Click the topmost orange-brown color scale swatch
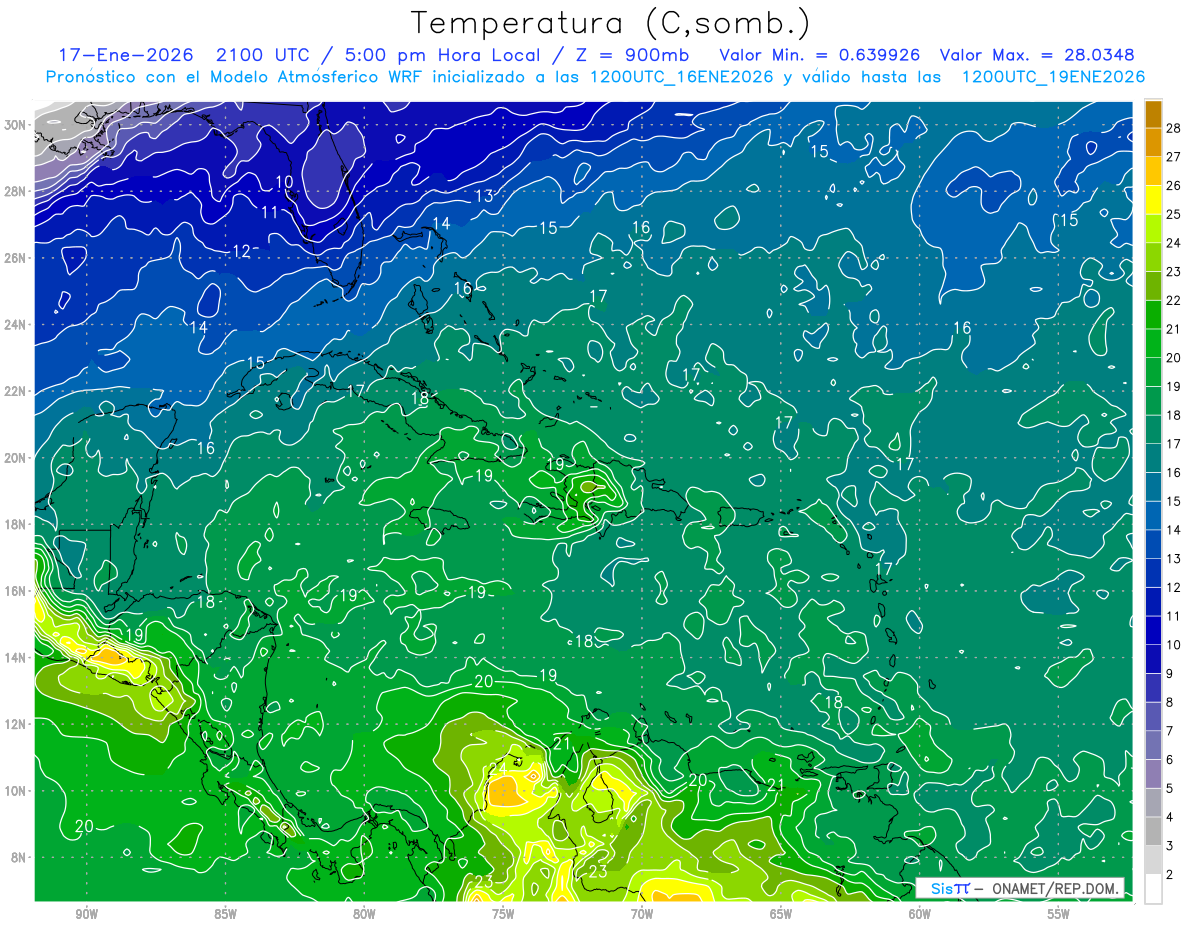 [x=1153, y=114]
